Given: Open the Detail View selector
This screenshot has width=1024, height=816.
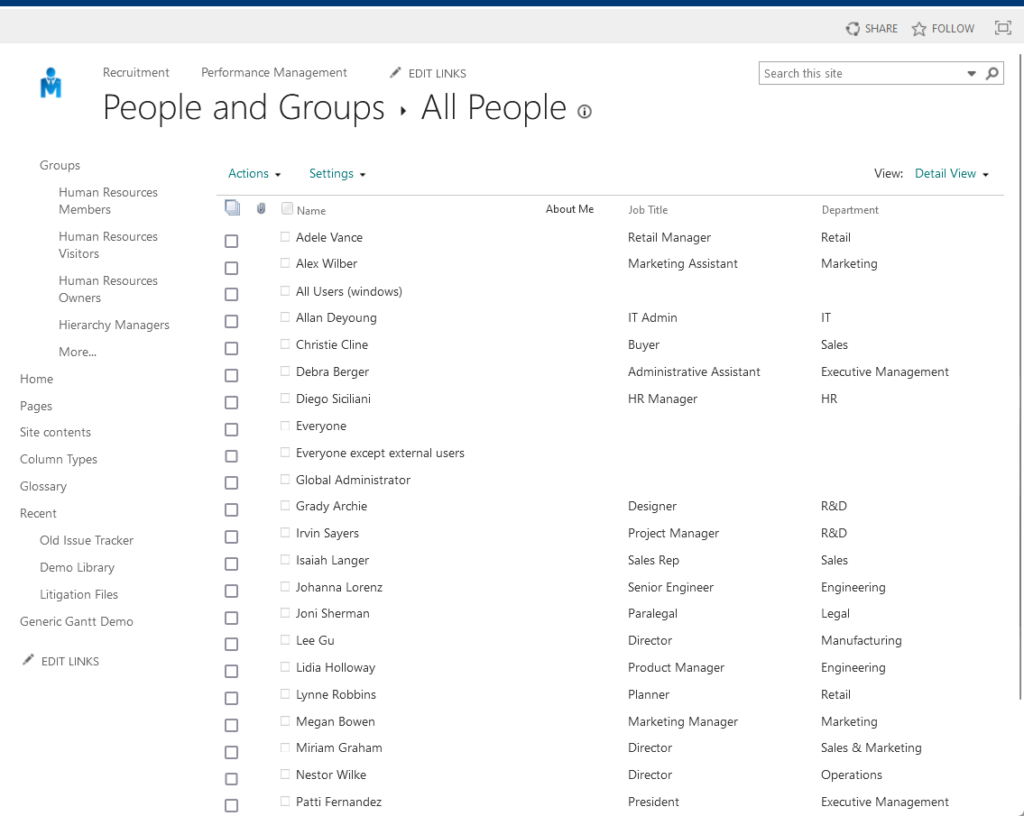Looking at the screenshot, I should tap(952, 174).
